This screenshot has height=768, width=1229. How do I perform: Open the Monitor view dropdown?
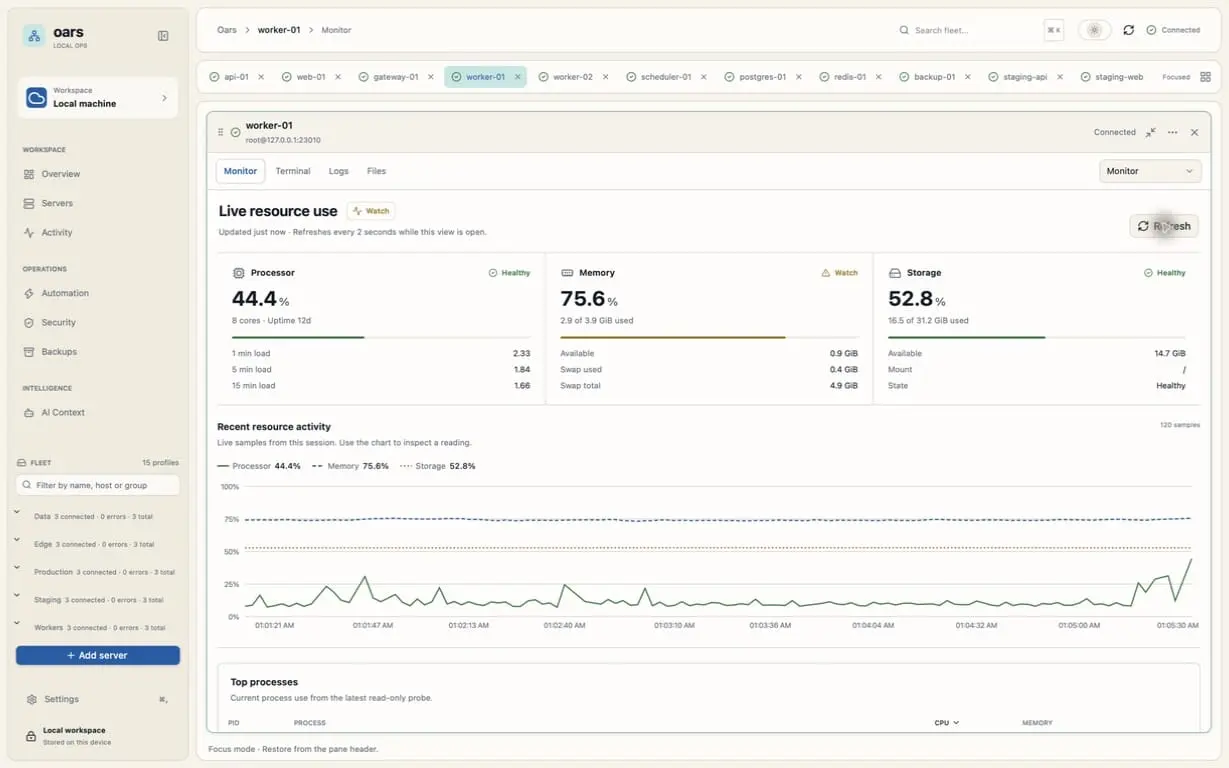(x=1150, y=171)
